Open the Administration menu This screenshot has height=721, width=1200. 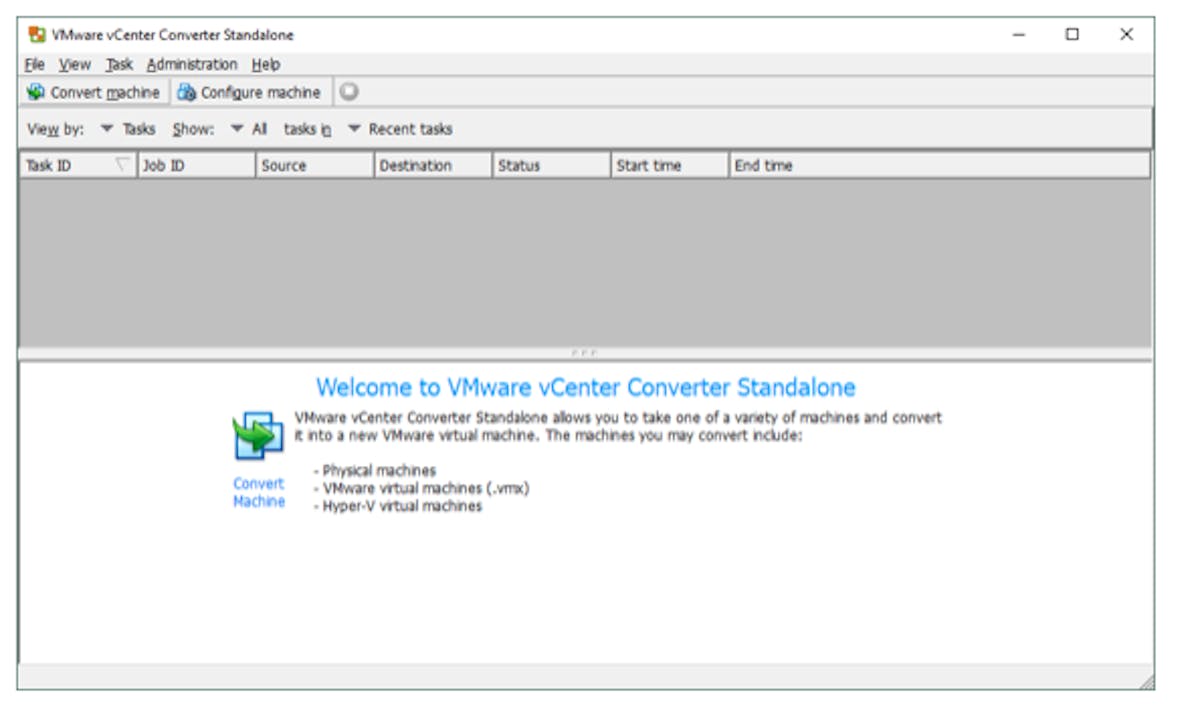(192, 64)
